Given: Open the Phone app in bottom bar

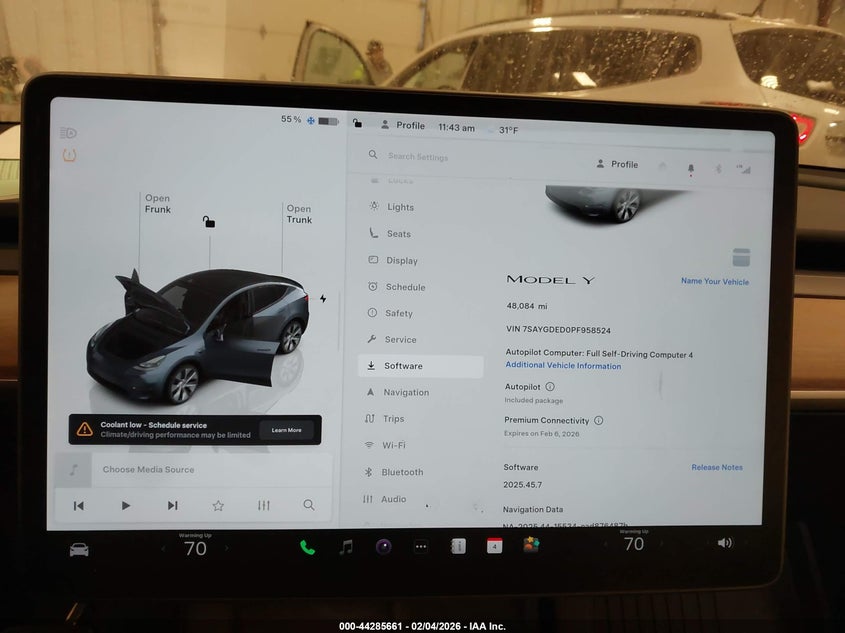Looking at the screenshot, I should click(307, 547).
